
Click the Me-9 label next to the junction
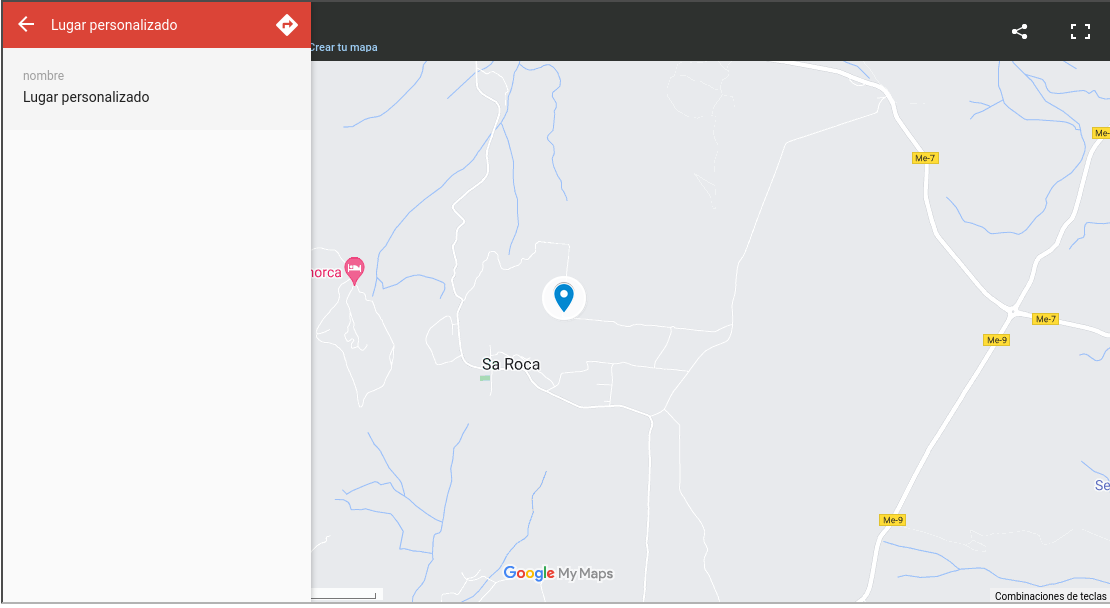click(997, 340)
